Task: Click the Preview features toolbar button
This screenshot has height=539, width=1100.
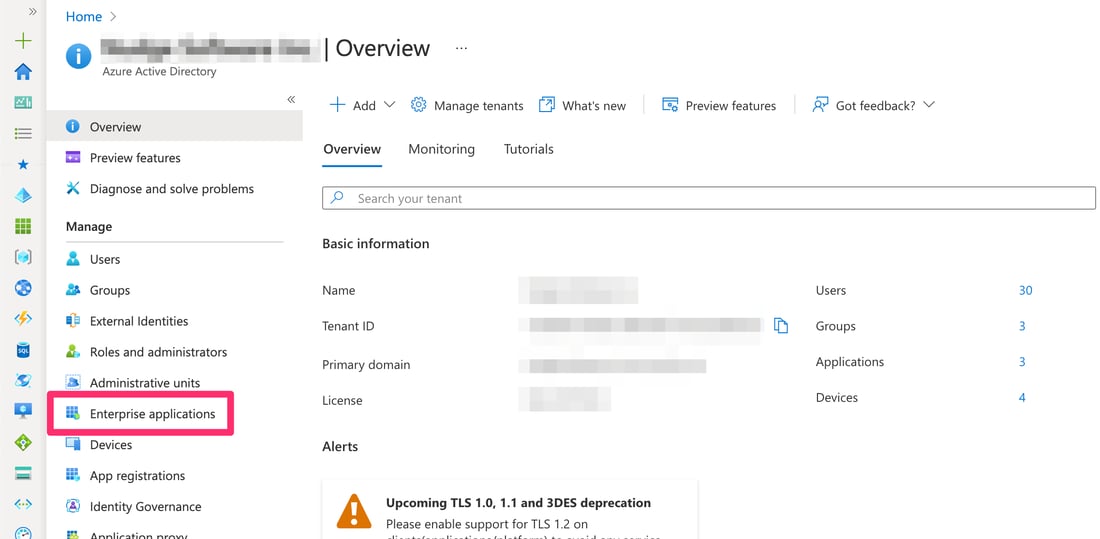Action: click(719, 105)
